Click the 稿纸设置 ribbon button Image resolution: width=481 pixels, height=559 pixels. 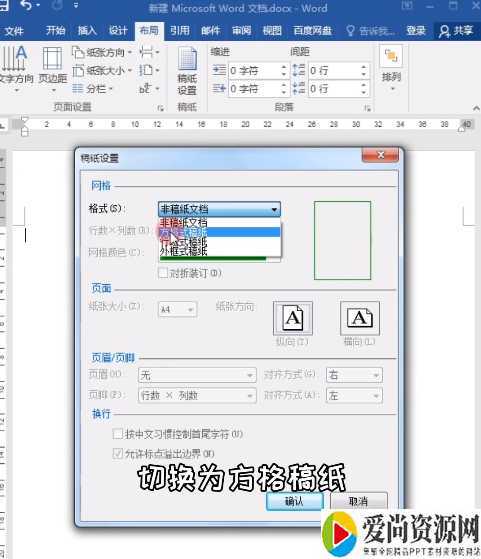187,71
